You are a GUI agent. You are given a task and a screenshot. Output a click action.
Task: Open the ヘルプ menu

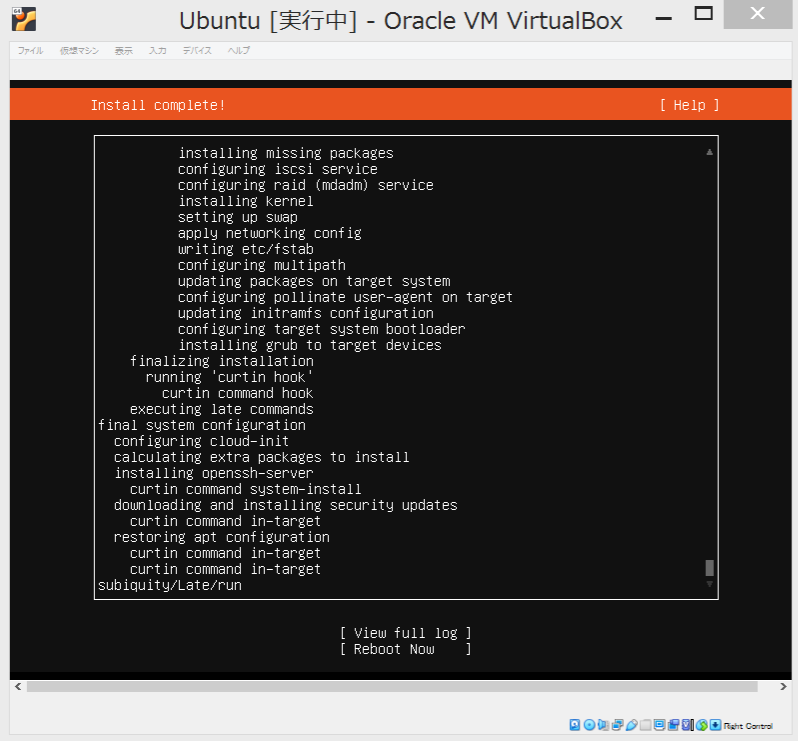pyautogui.click(x=239, y=50)
